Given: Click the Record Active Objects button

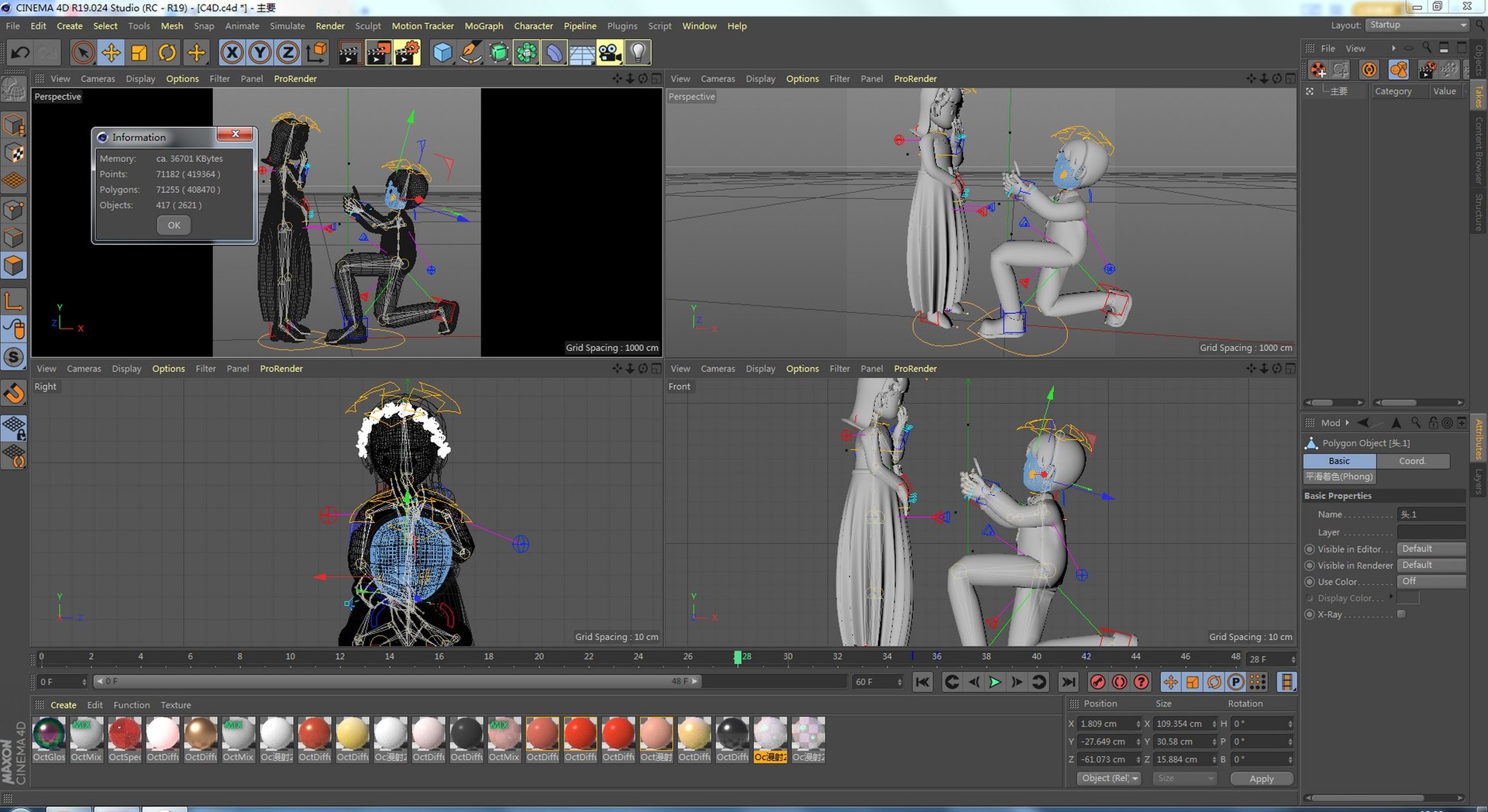Looking at the screenshot, I should 1097,682.
